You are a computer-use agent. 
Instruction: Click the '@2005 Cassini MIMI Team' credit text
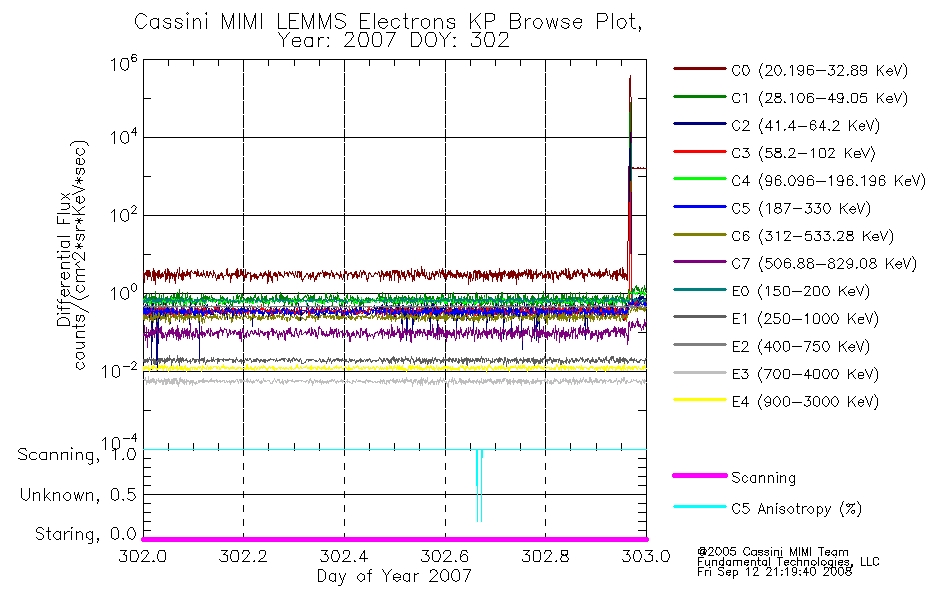tap(772, 552)
